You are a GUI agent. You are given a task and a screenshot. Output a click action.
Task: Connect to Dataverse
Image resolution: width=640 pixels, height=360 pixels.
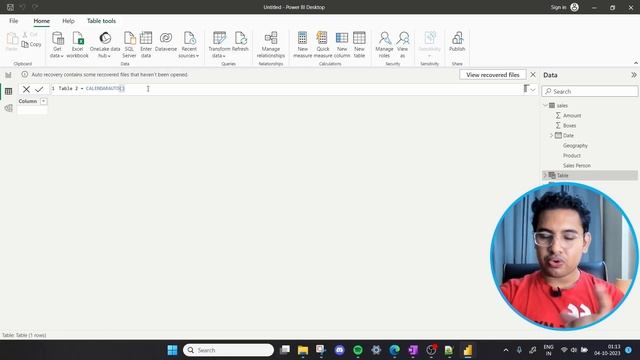pyautogui.click(x=166, y=42)
